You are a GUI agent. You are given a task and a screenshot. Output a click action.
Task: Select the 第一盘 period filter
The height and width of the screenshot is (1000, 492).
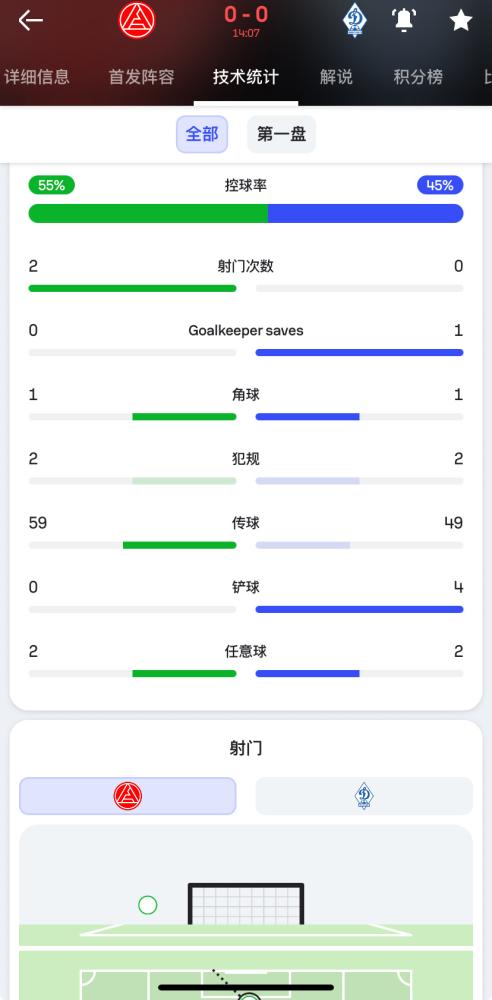pyautogui.click(x=281, y=134)
